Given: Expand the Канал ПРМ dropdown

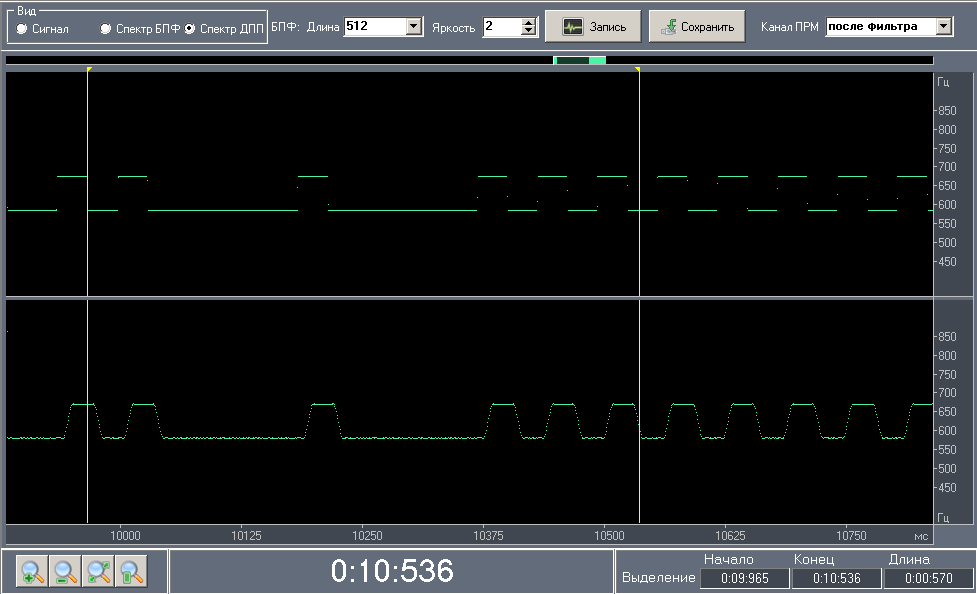Looking at the screenshot, I should (944, 28).
